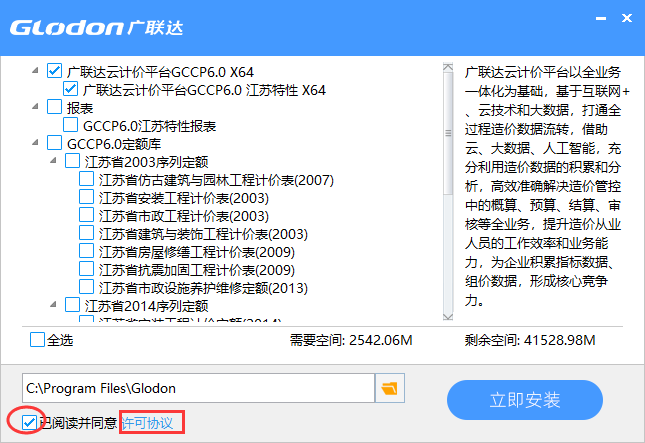
Task: Click the install path input field
Action: coord(199,388)
